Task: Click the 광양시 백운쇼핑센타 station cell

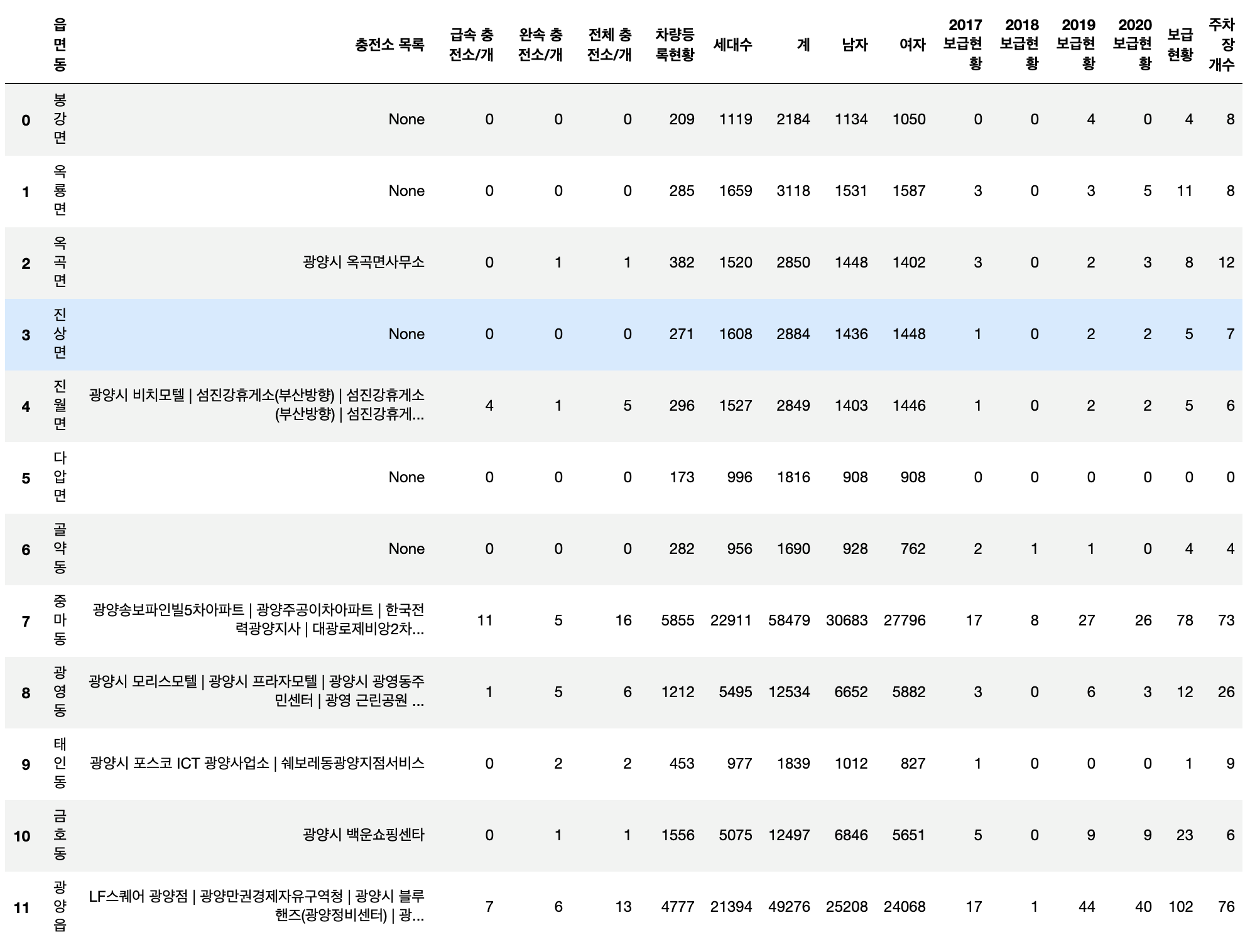Action: (x=363, y=835)
